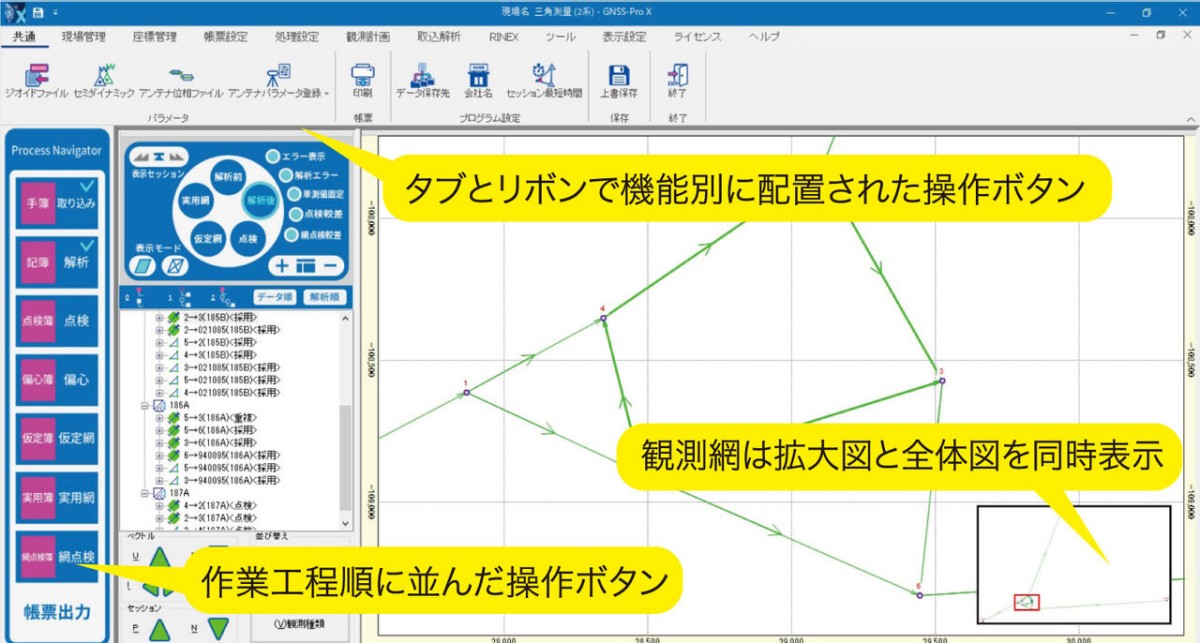Expand the 4→2(187A)〈点検〉 tree entry
Screen dimensions: 1200x643
(x=158, y=505)
